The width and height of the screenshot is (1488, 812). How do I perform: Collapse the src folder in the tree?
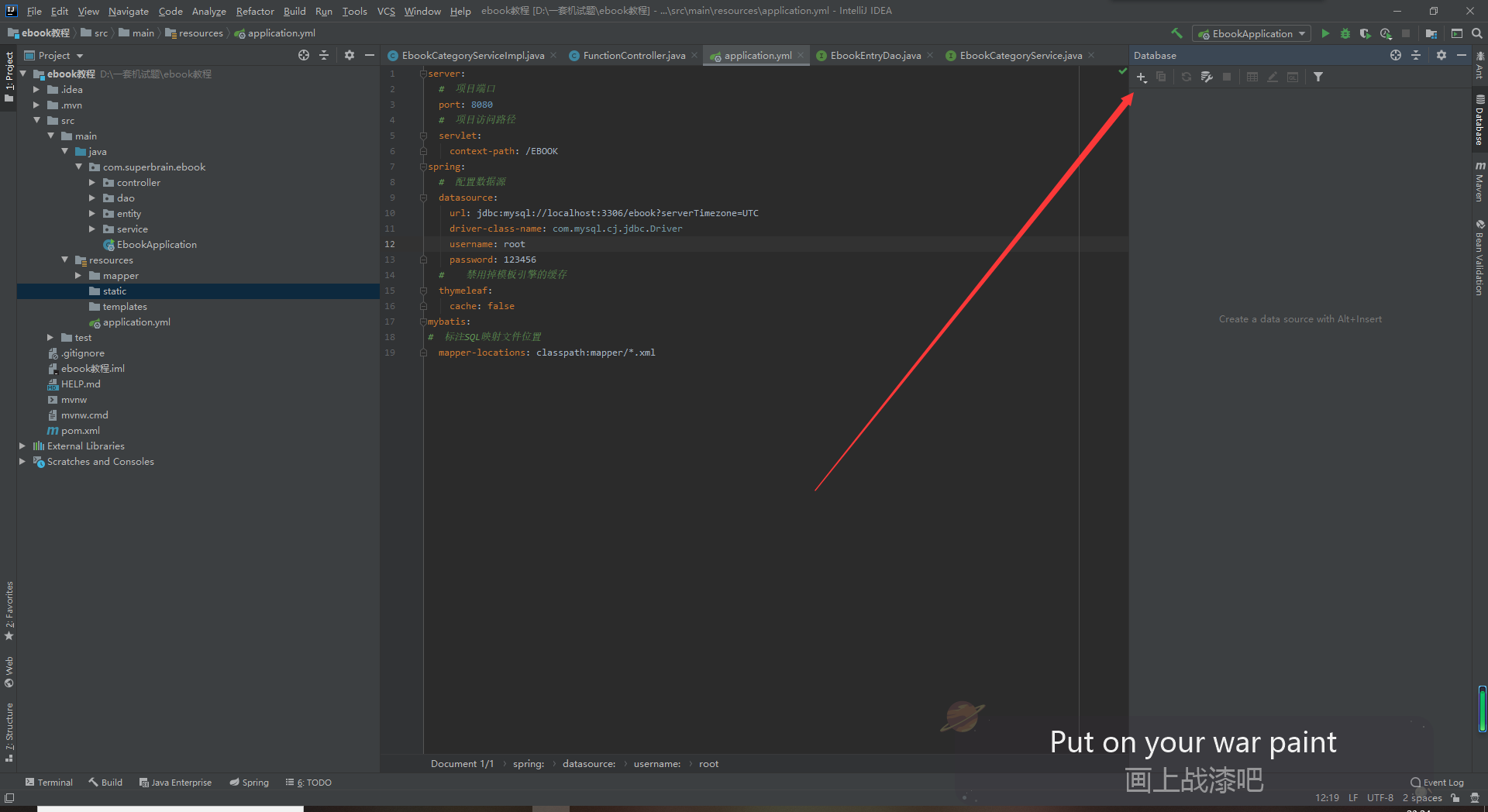(x=37, y=120)
